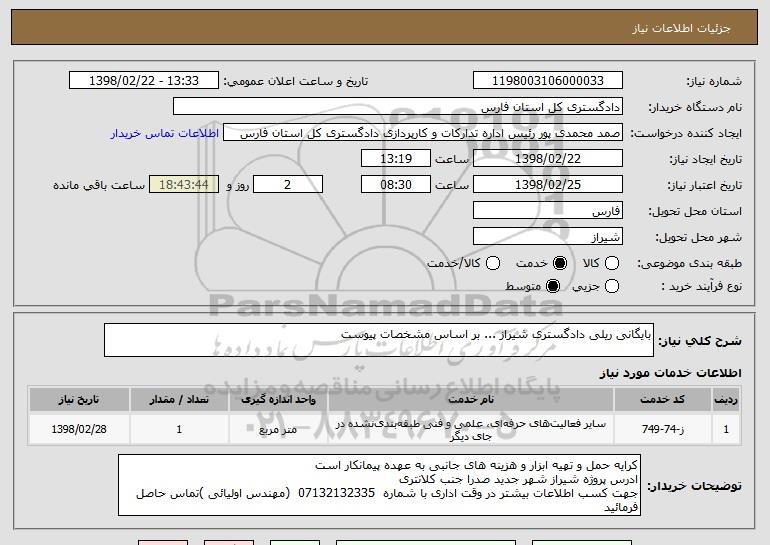Click the creation time field 13:19
Viewport: 770px width, 545px height.
[x=396, y=159]
